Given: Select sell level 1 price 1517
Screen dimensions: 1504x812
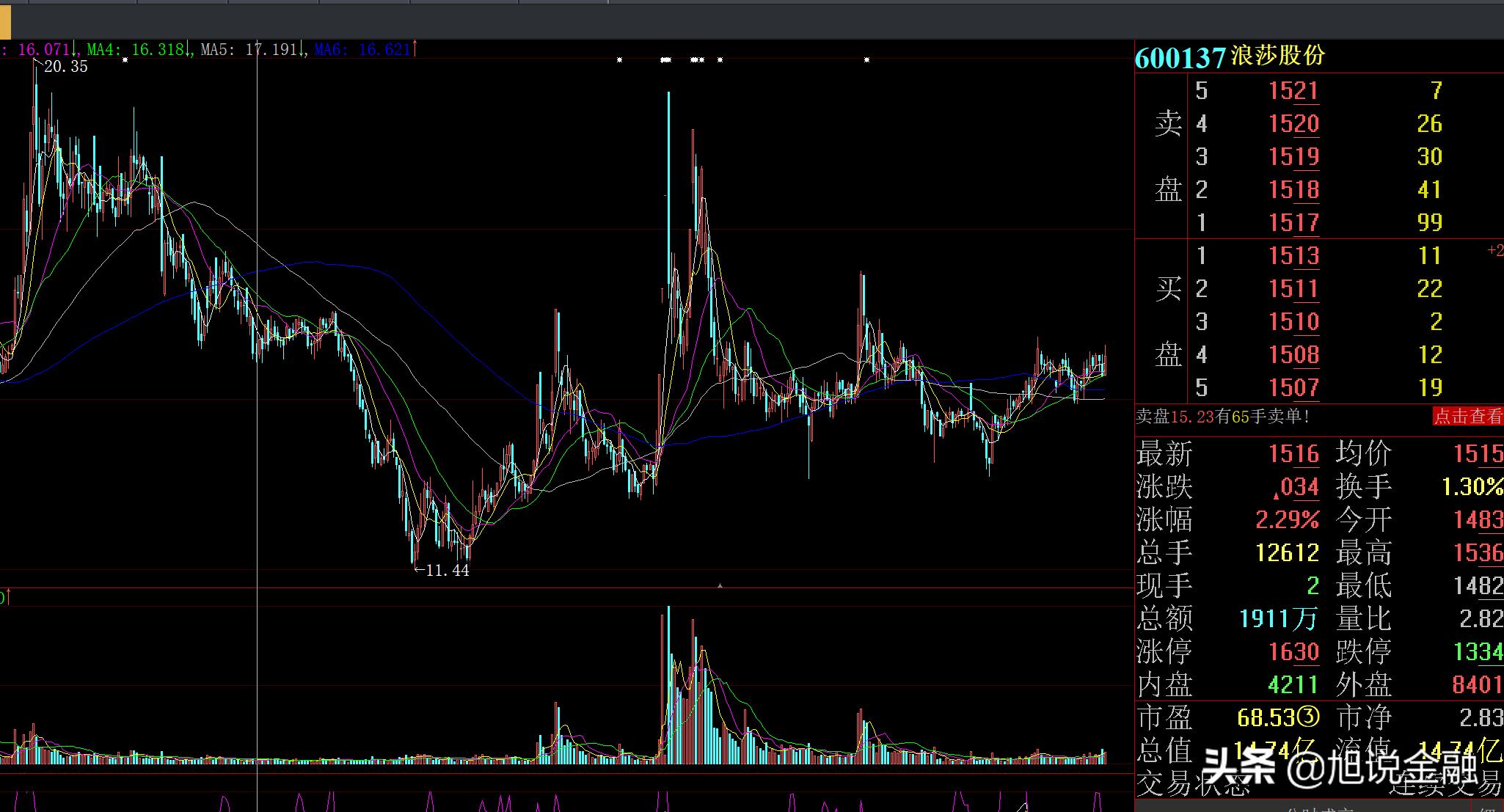Looking at the screenshot, I should tap(1293, 222).
